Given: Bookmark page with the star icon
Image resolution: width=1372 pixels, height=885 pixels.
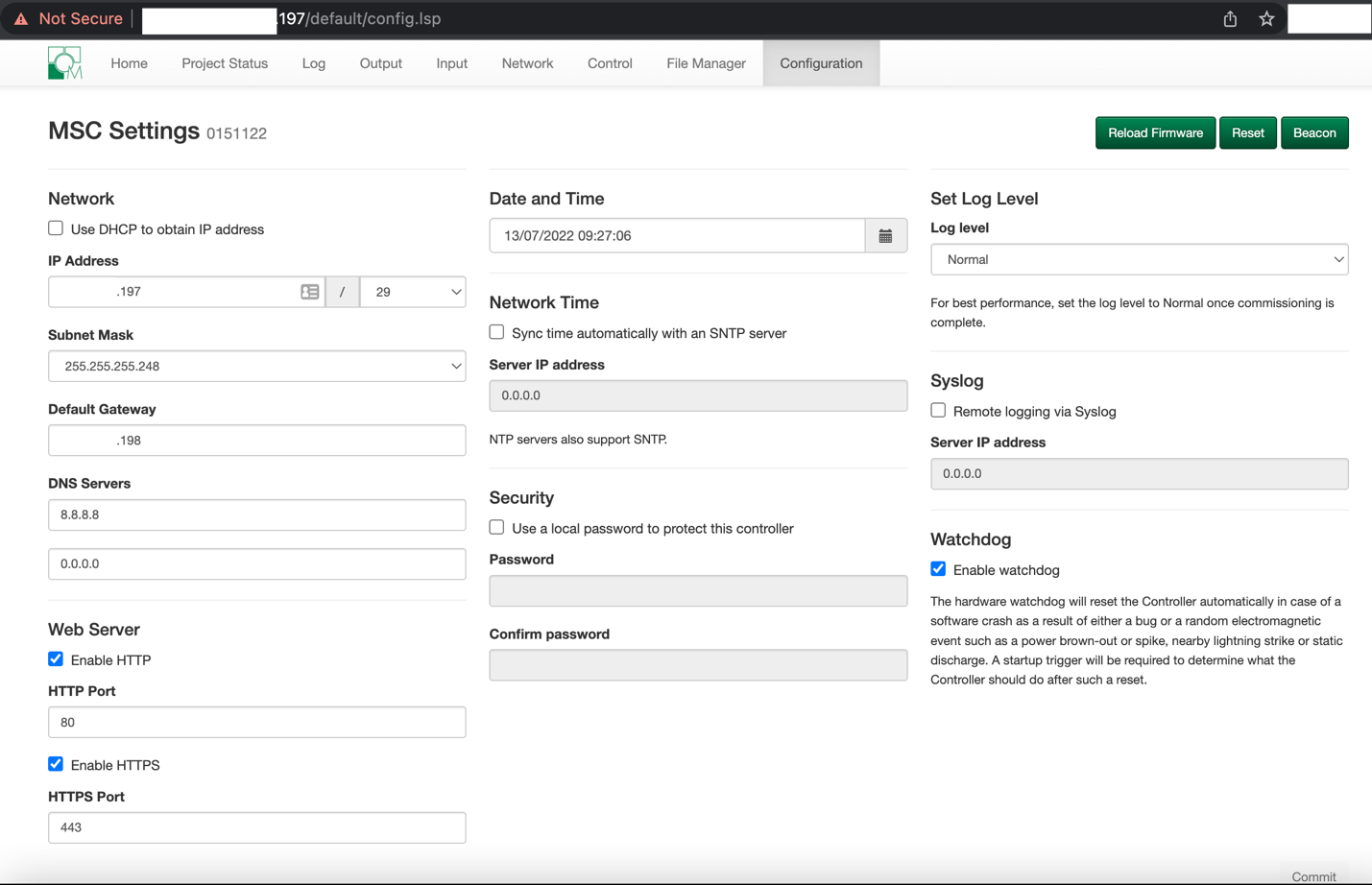Looking at the screenshot, I should [x=1266, y=19].
